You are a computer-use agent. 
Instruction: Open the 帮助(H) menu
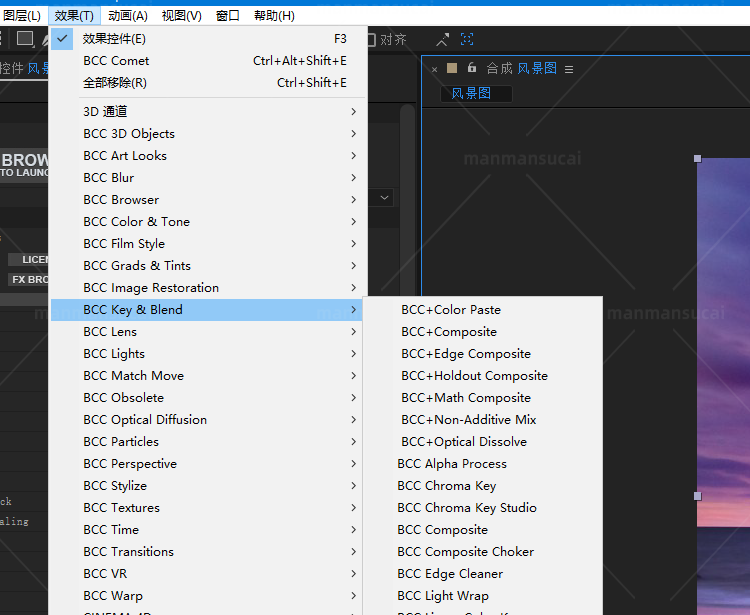(x=274, y=16)
